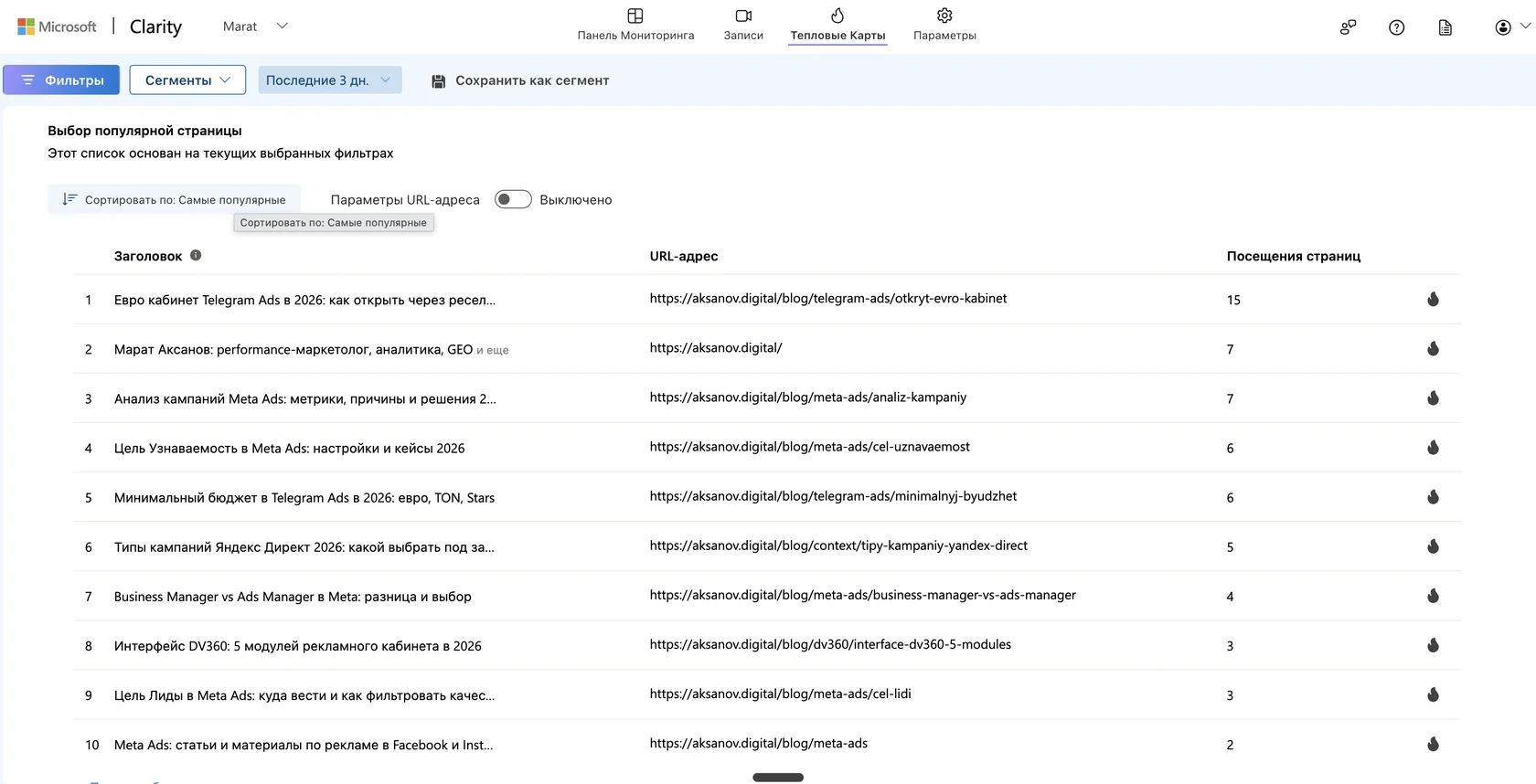Open the Сегменты dropdown
The image size is (1536, 784).
(x=187, y=79)
